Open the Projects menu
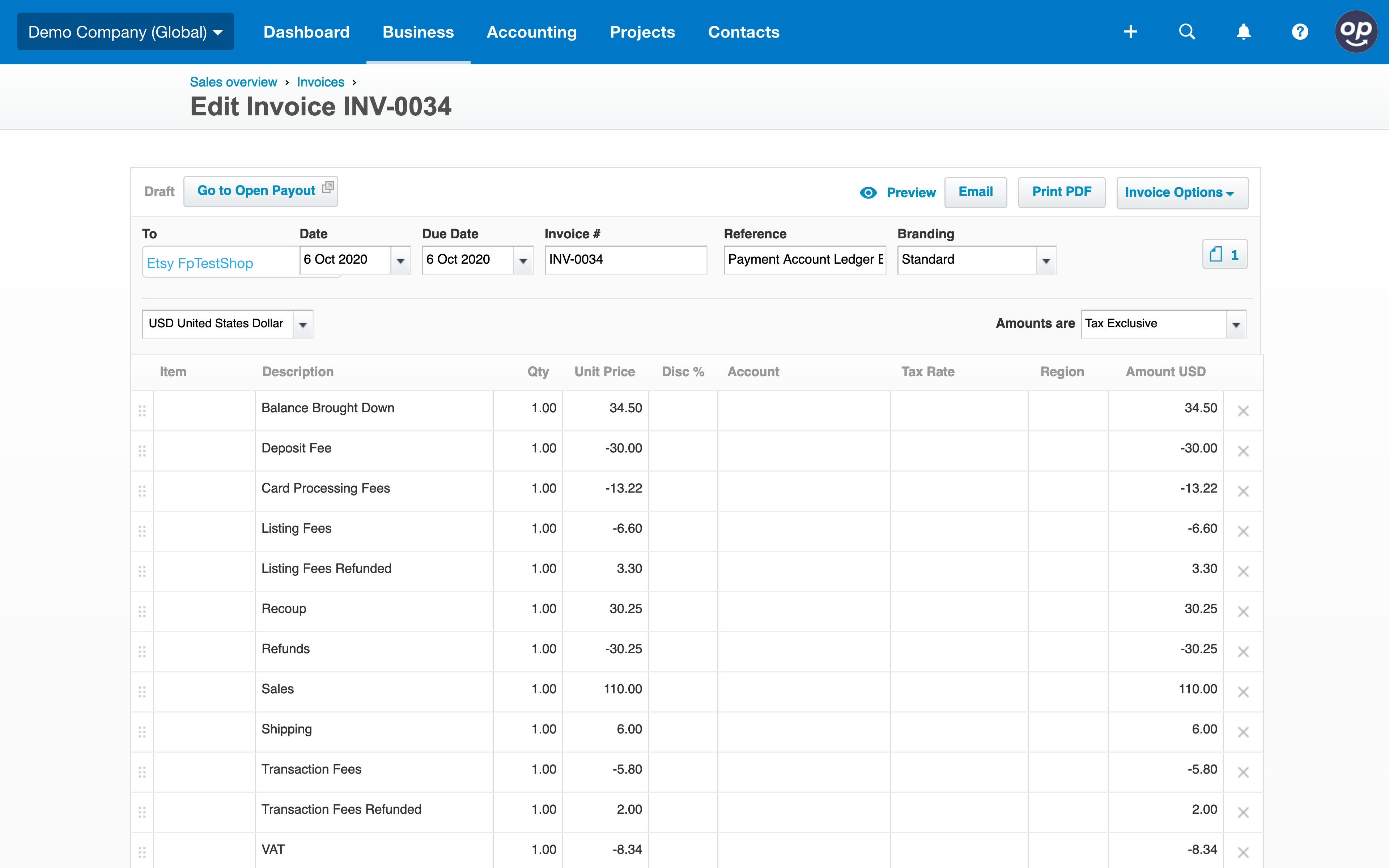 (642, 31)
